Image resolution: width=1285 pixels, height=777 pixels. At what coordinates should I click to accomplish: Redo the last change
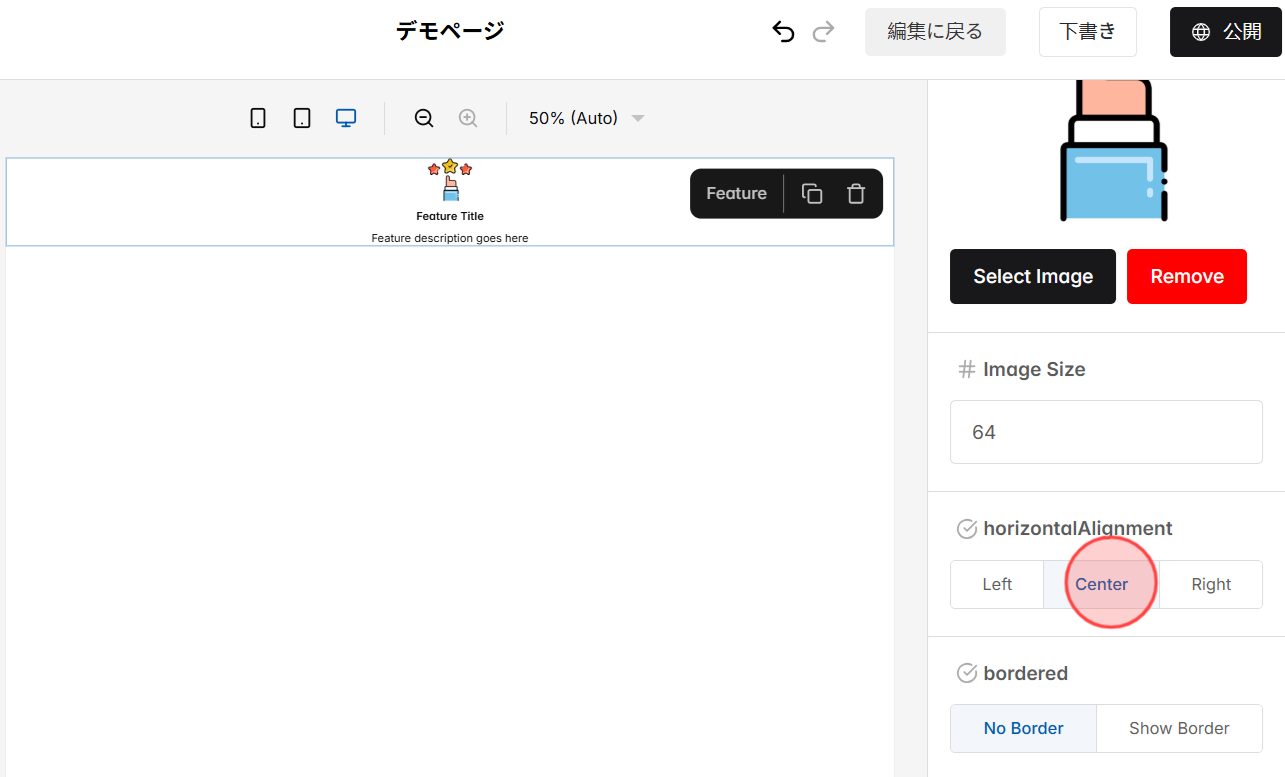tap(822, 31)
